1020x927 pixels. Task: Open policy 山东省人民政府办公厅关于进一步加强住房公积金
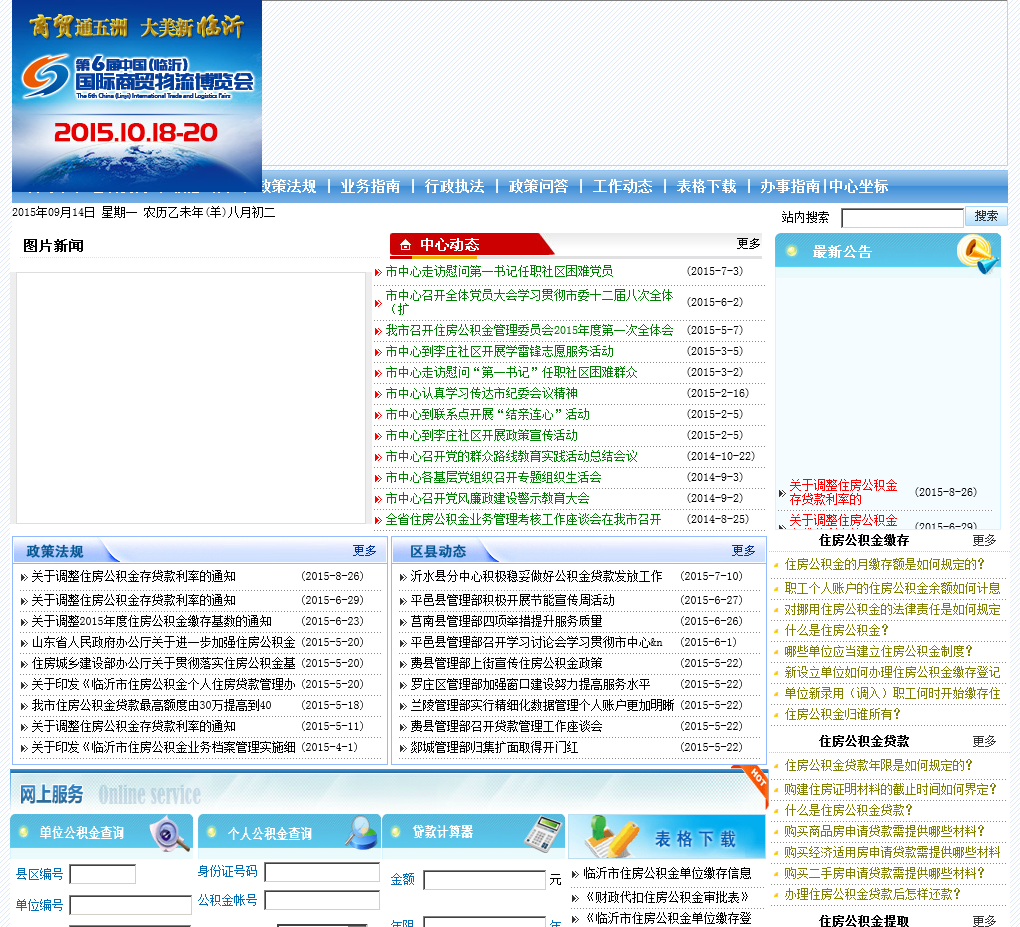(163, 642)
